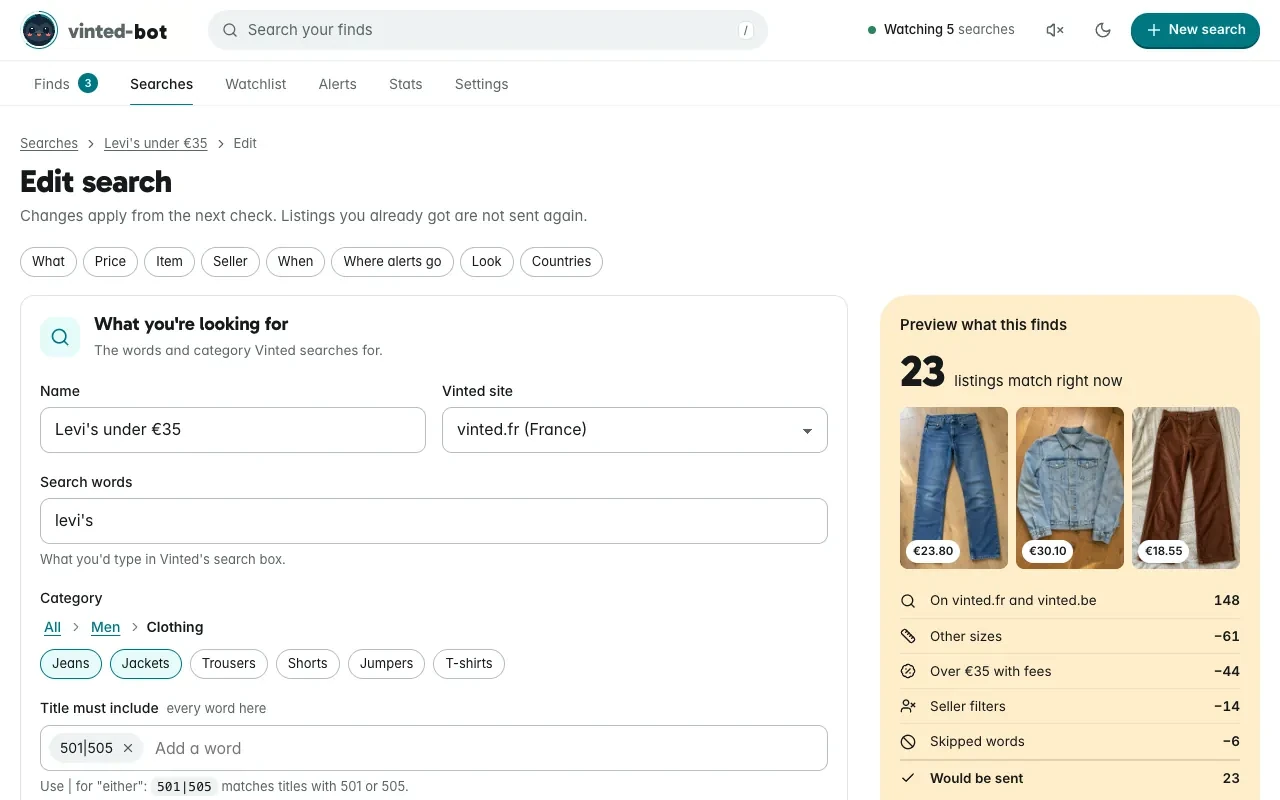The image size is (1280, 800).
Task: Jump to Where alerts go section
Action: pyautogui.click(x=392, y=261)
